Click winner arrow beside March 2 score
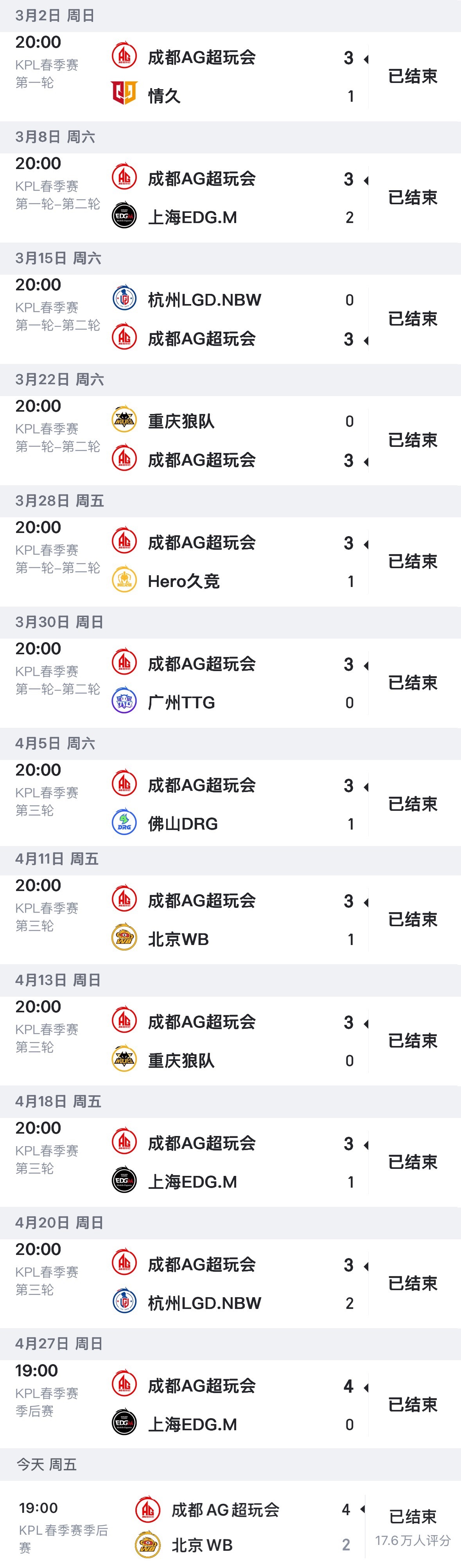Image resolution: width=461 pixels, height=1568 pixels. [366, 59]
